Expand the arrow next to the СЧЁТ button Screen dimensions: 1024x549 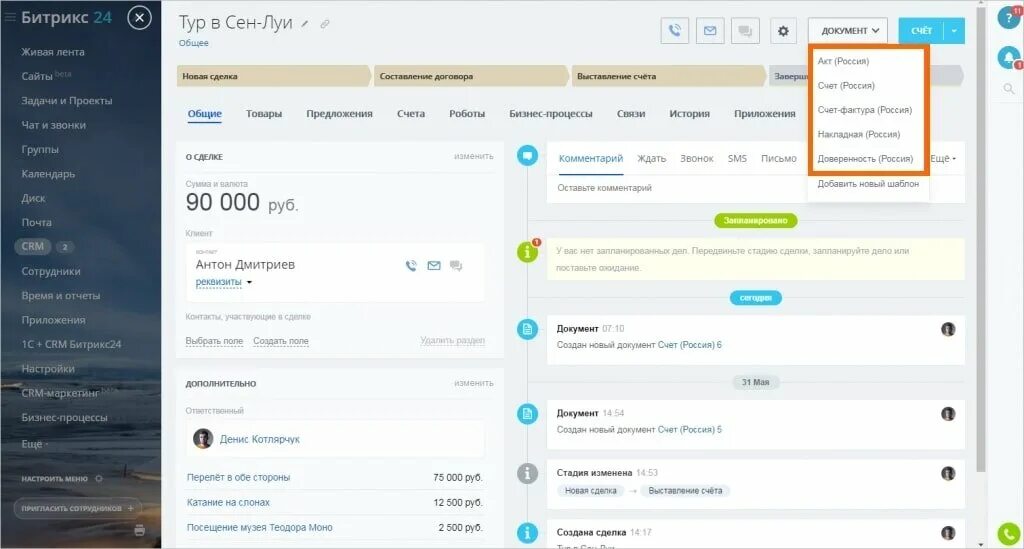coord(954,31)
